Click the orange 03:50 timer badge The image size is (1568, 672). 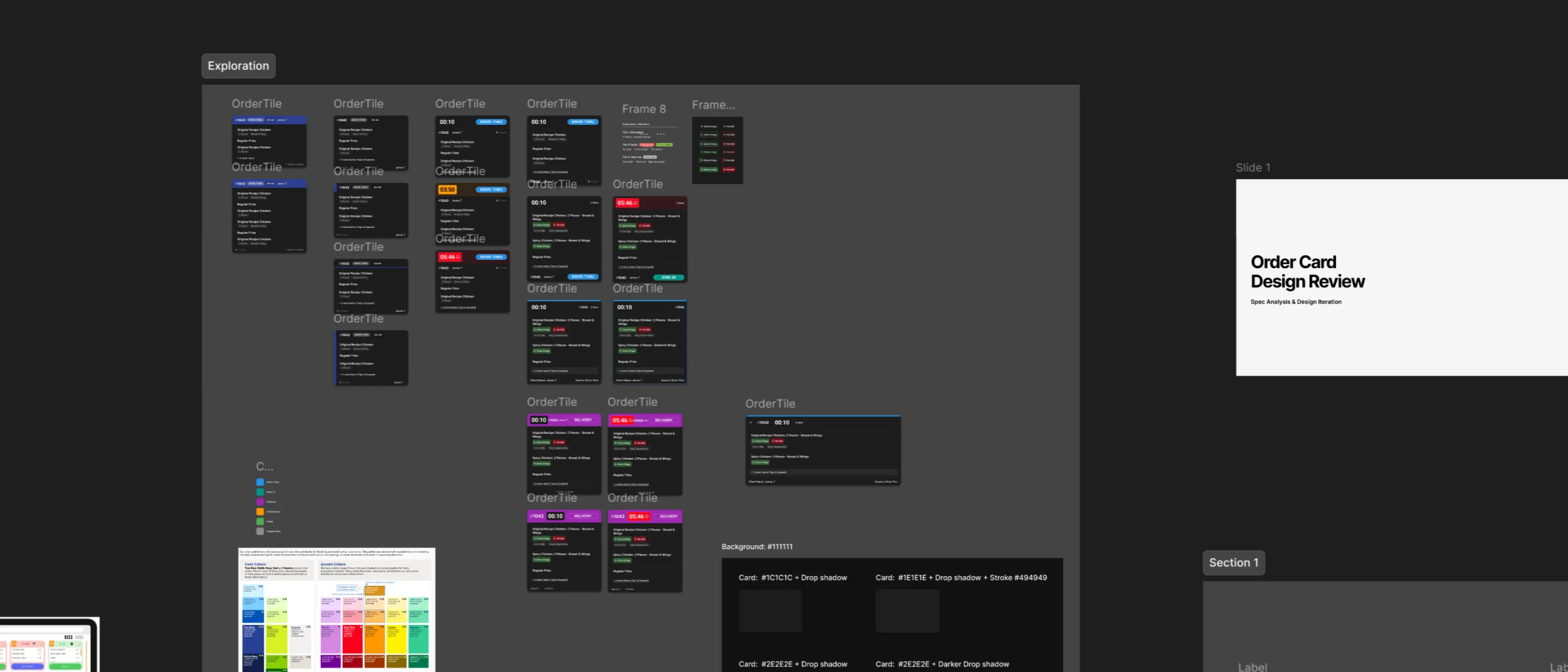click(447, 190)
